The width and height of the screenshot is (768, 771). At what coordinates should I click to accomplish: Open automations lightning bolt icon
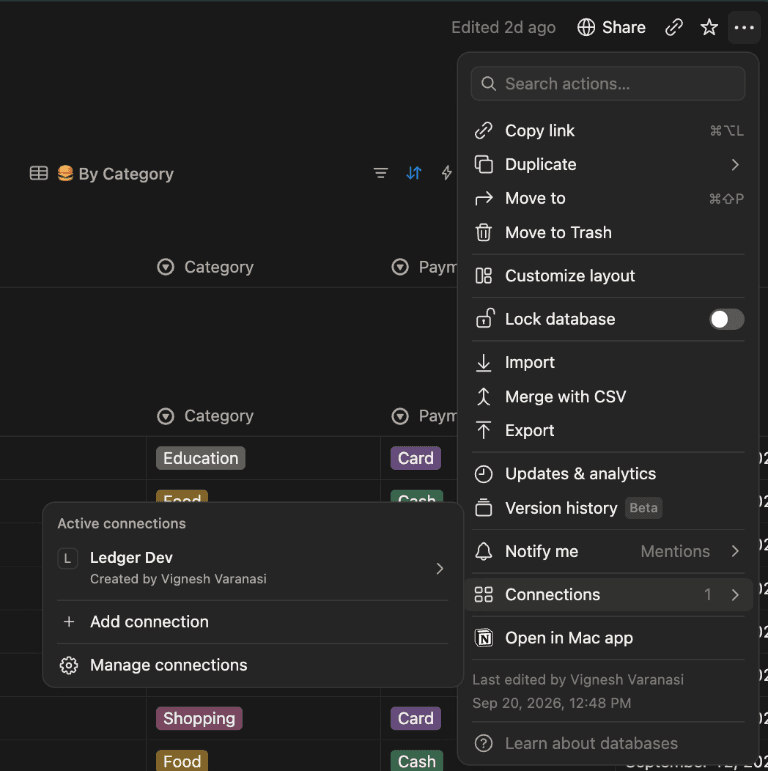coord(446,173)
